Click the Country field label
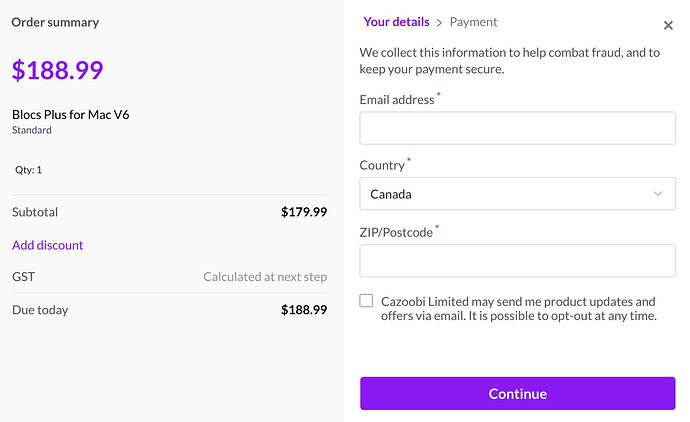 tap(382, 166)
